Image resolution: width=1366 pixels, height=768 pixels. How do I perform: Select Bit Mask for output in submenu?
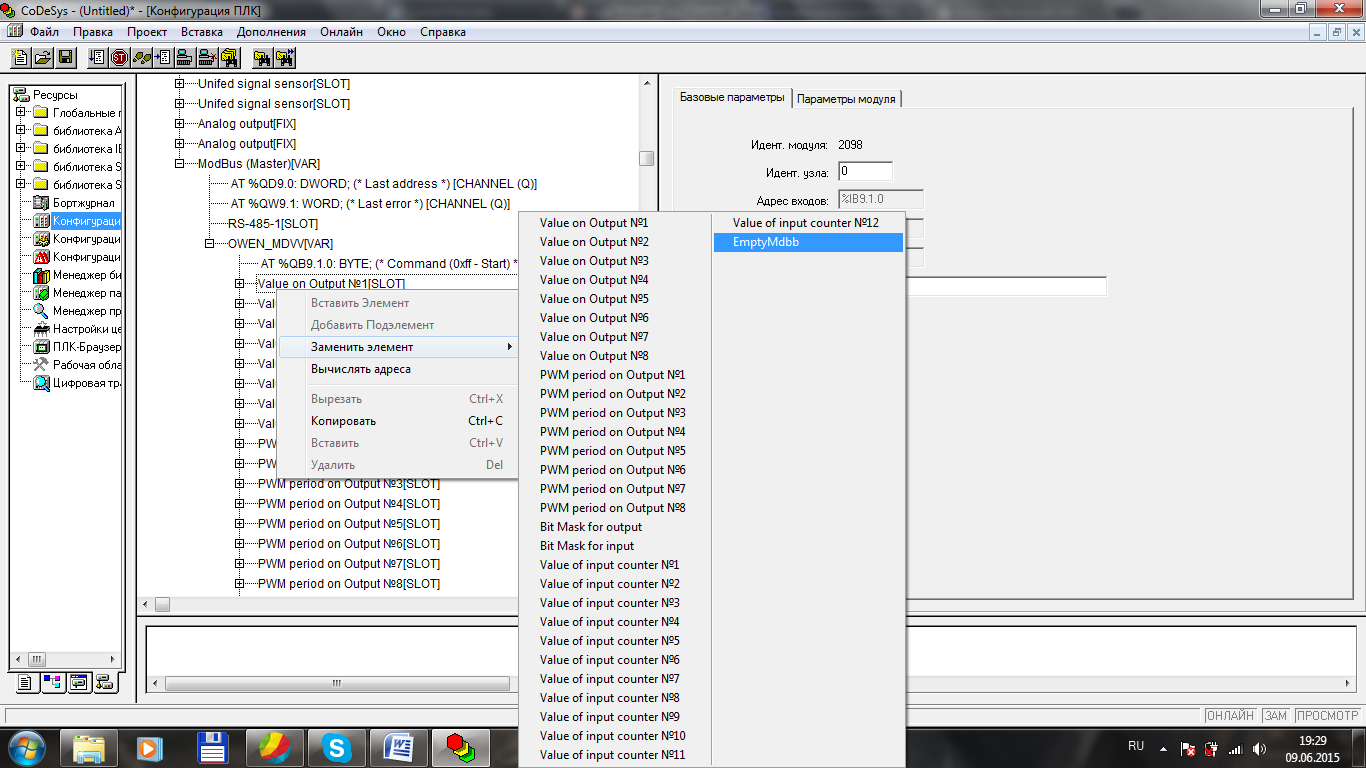click(615, 527)
